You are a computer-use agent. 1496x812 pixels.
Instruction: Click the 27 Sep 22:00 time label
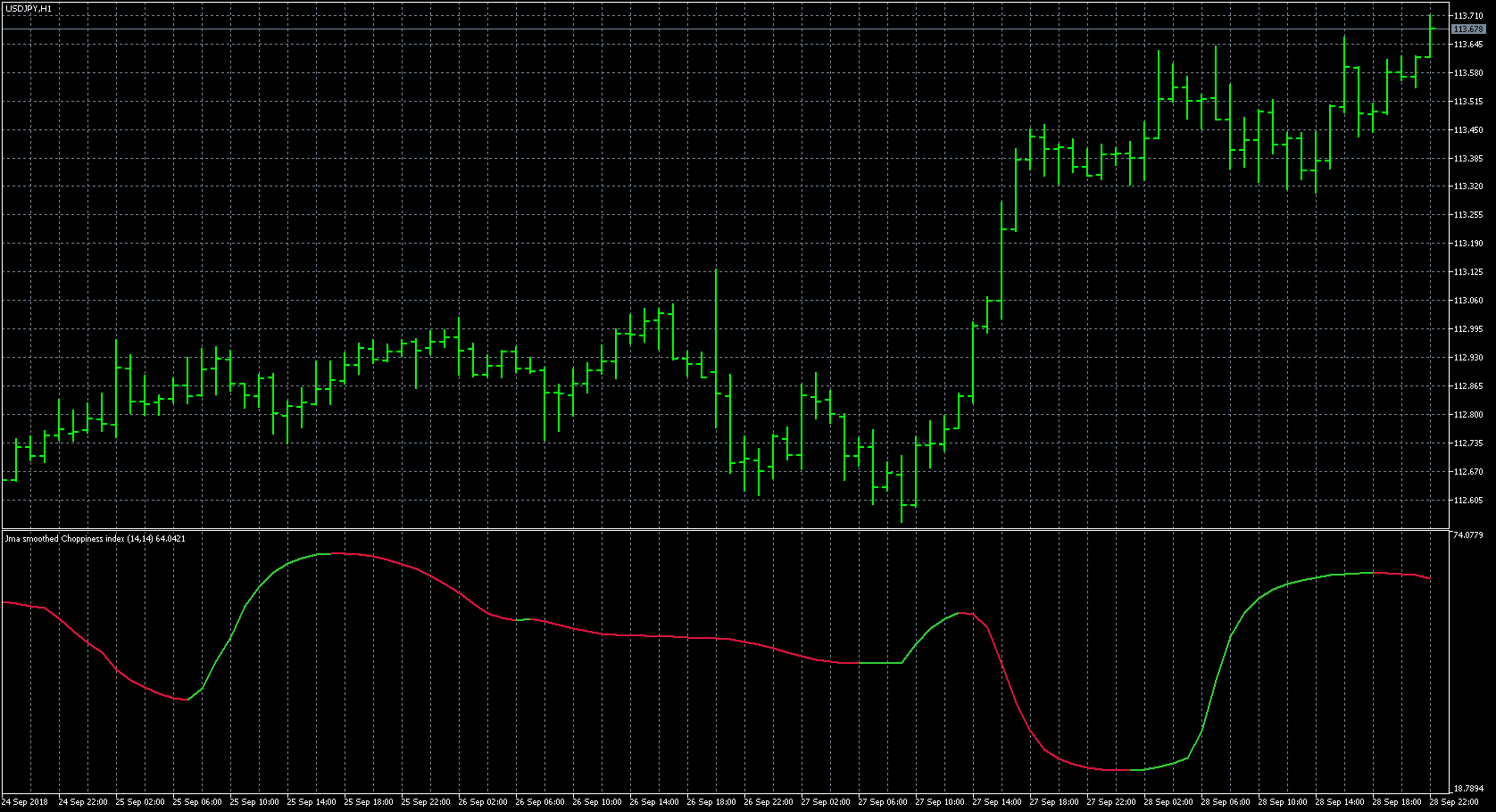pos(1111,802)
